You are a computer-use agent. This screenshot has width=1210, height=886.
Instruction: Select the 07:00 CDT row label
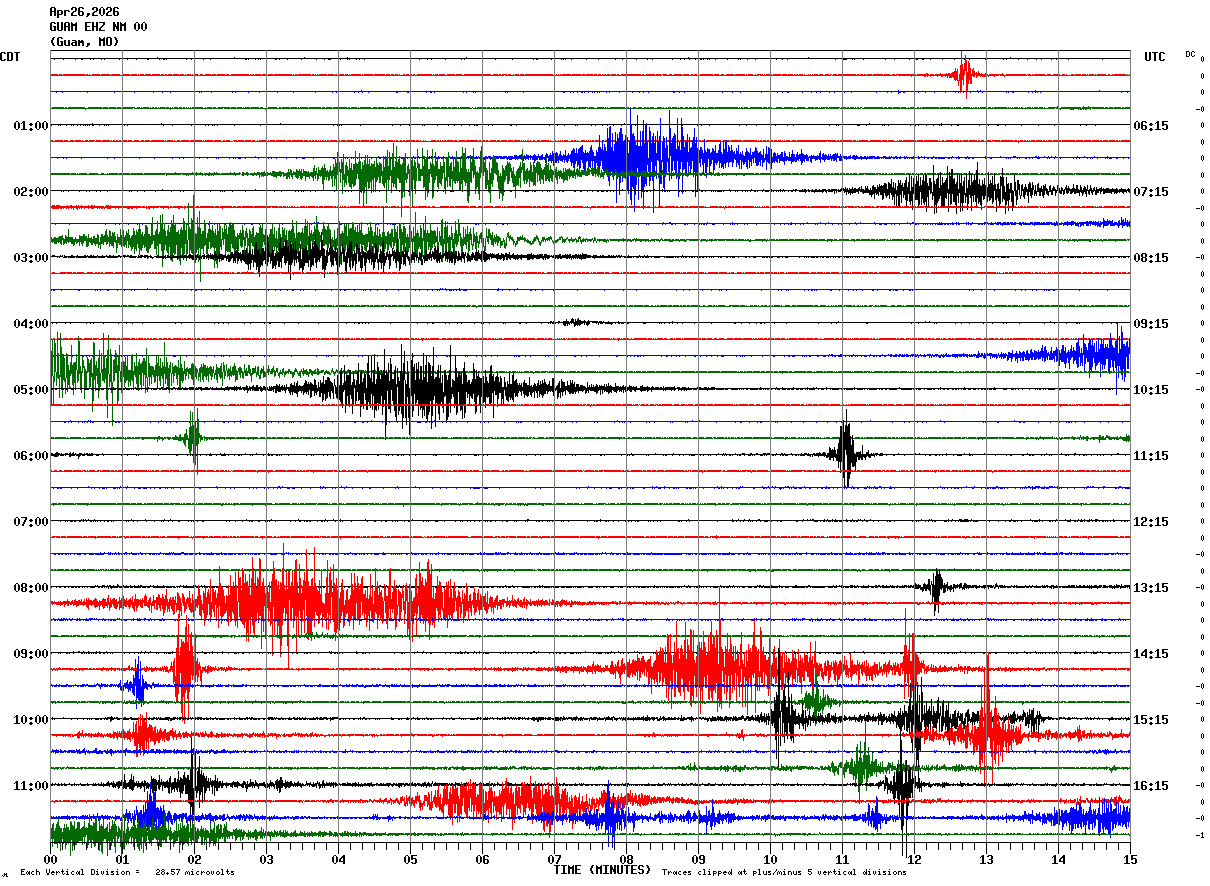(x=30, y=522)
